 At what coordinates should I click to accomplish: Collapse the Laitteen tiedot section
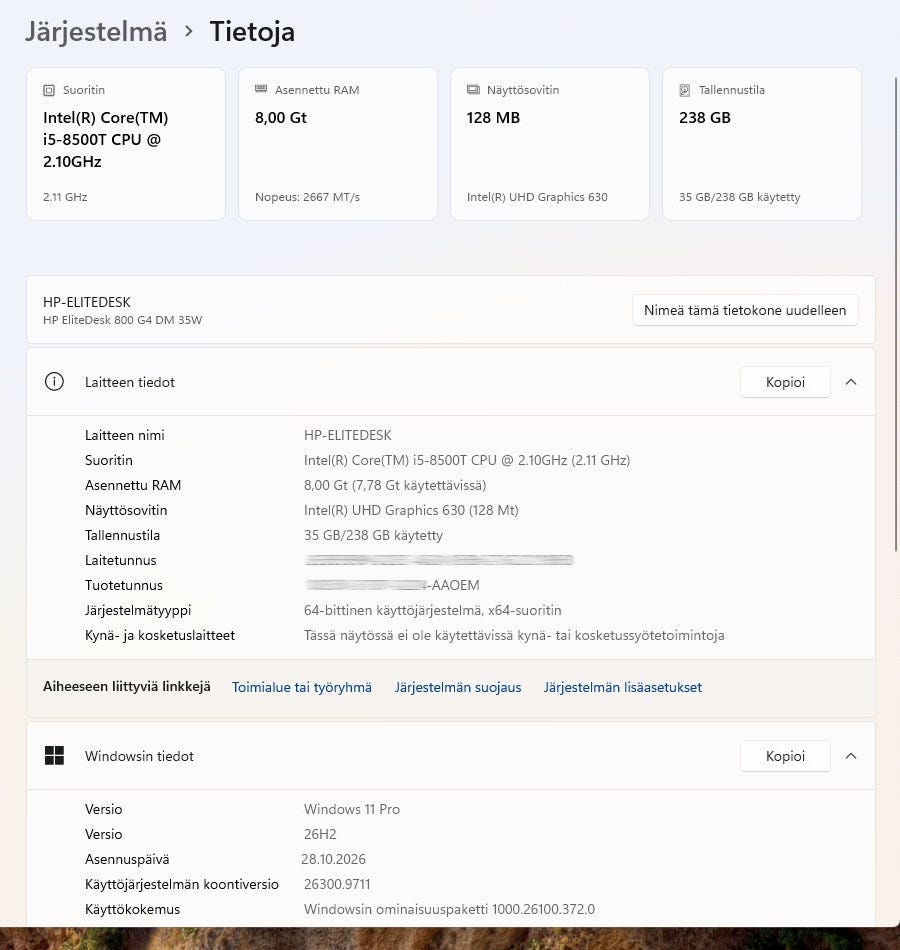tap(851, 382)
